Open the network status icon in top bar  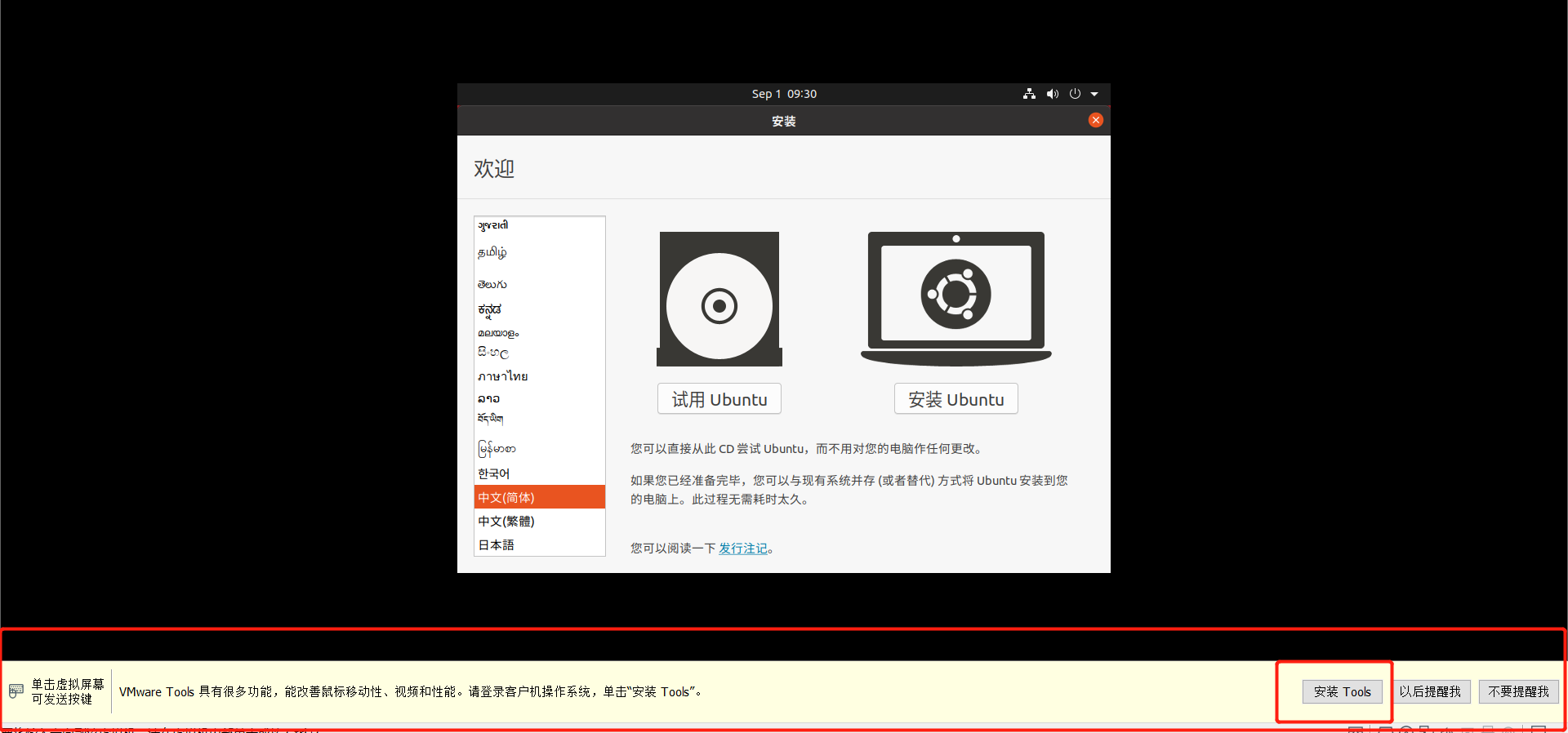(1029, 94)
